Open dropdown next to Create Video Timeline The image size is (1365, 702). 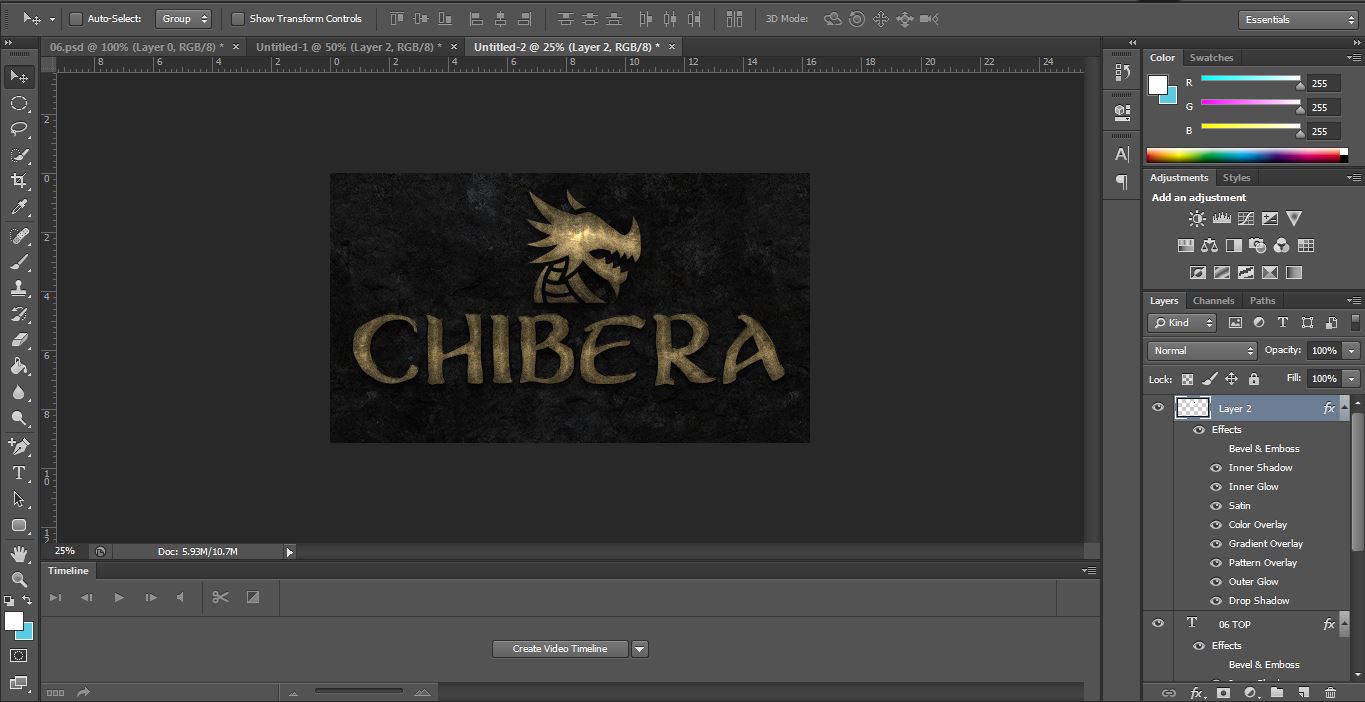640,649
